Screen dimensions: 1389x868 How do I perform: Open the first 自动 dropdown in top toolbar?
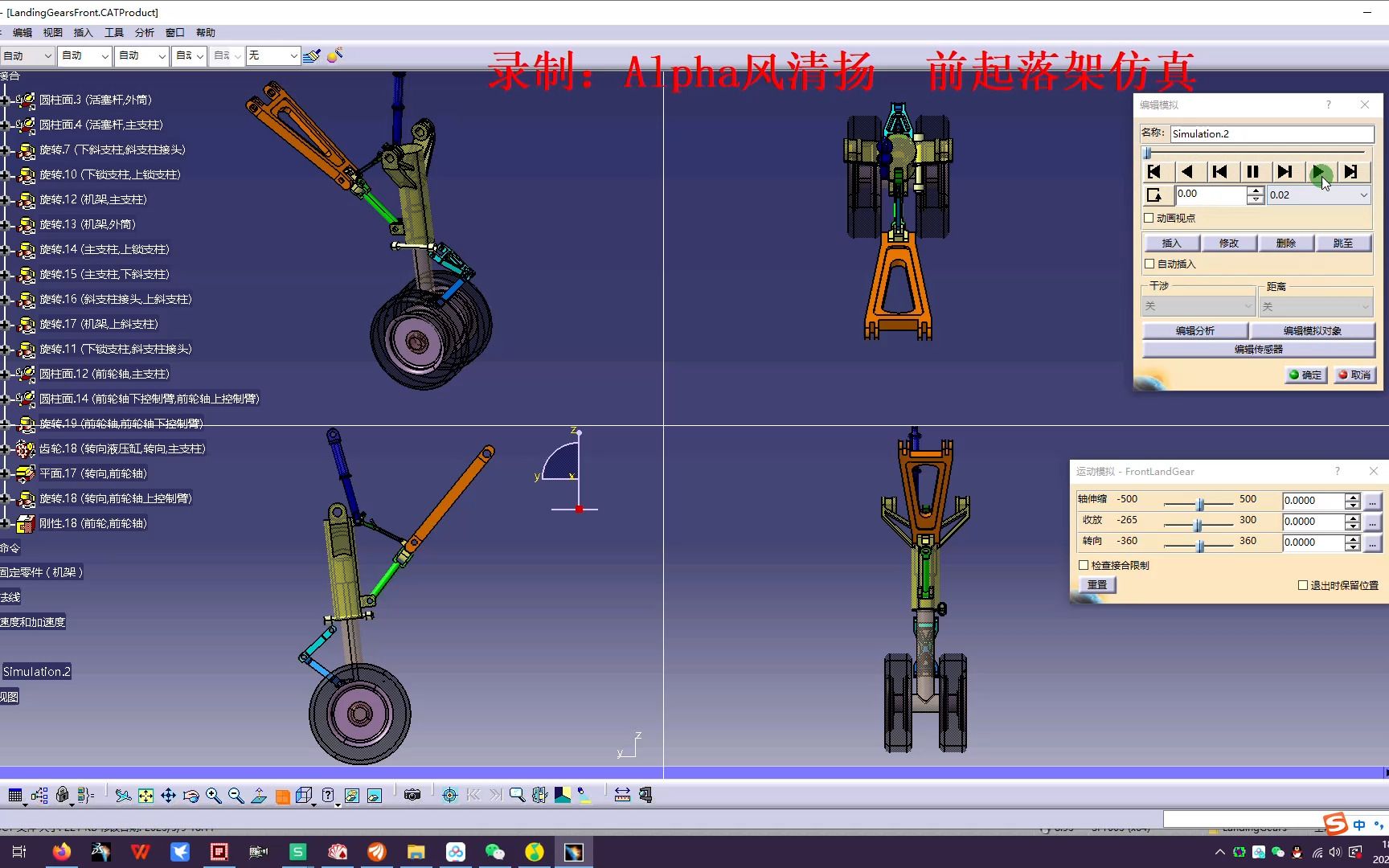[x=27, y=55]
